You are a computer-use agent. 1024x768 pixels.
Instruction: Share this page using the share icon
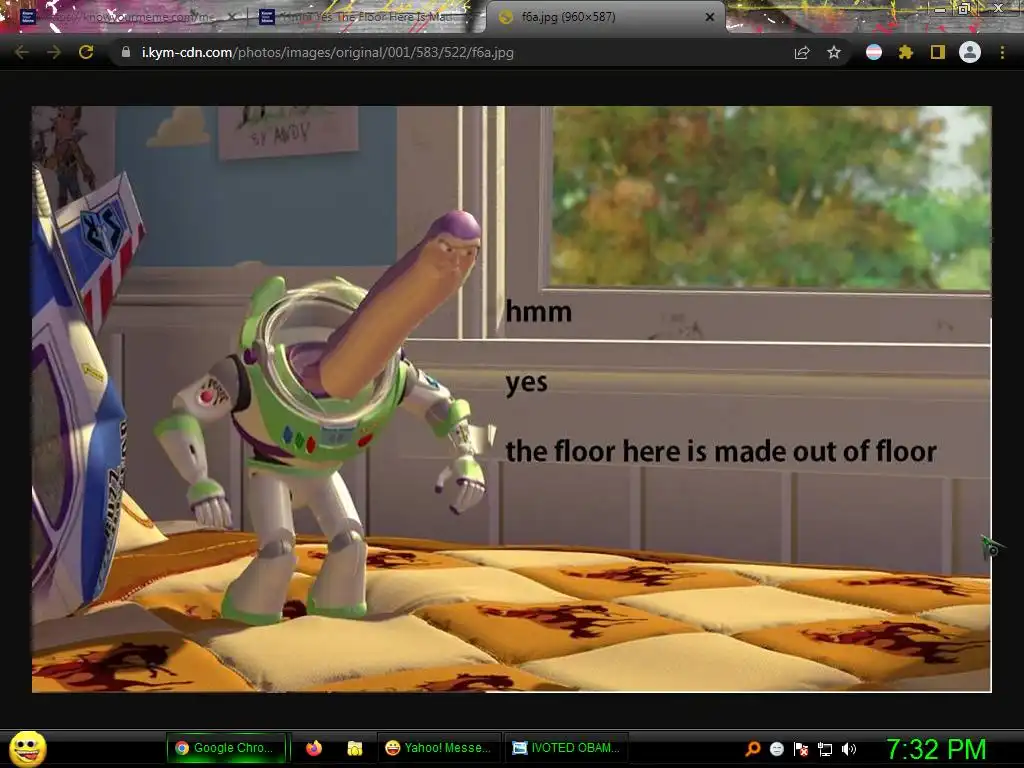[802, 52]
